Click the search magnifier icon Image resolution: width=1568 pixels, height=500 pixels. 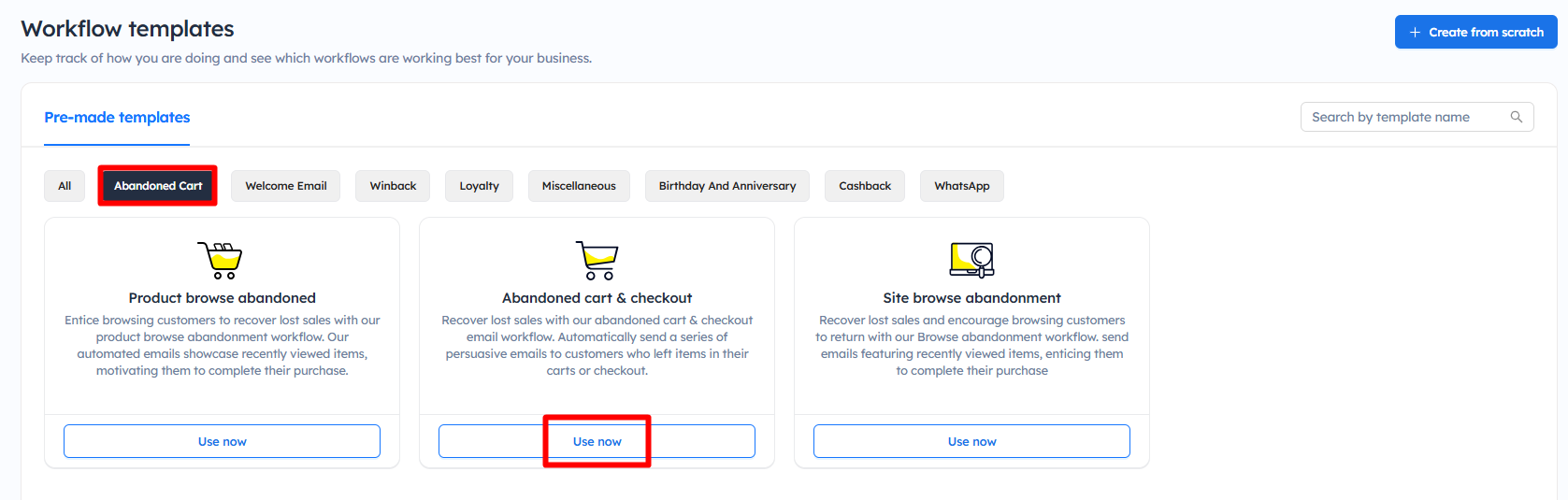pos(1516,117)
